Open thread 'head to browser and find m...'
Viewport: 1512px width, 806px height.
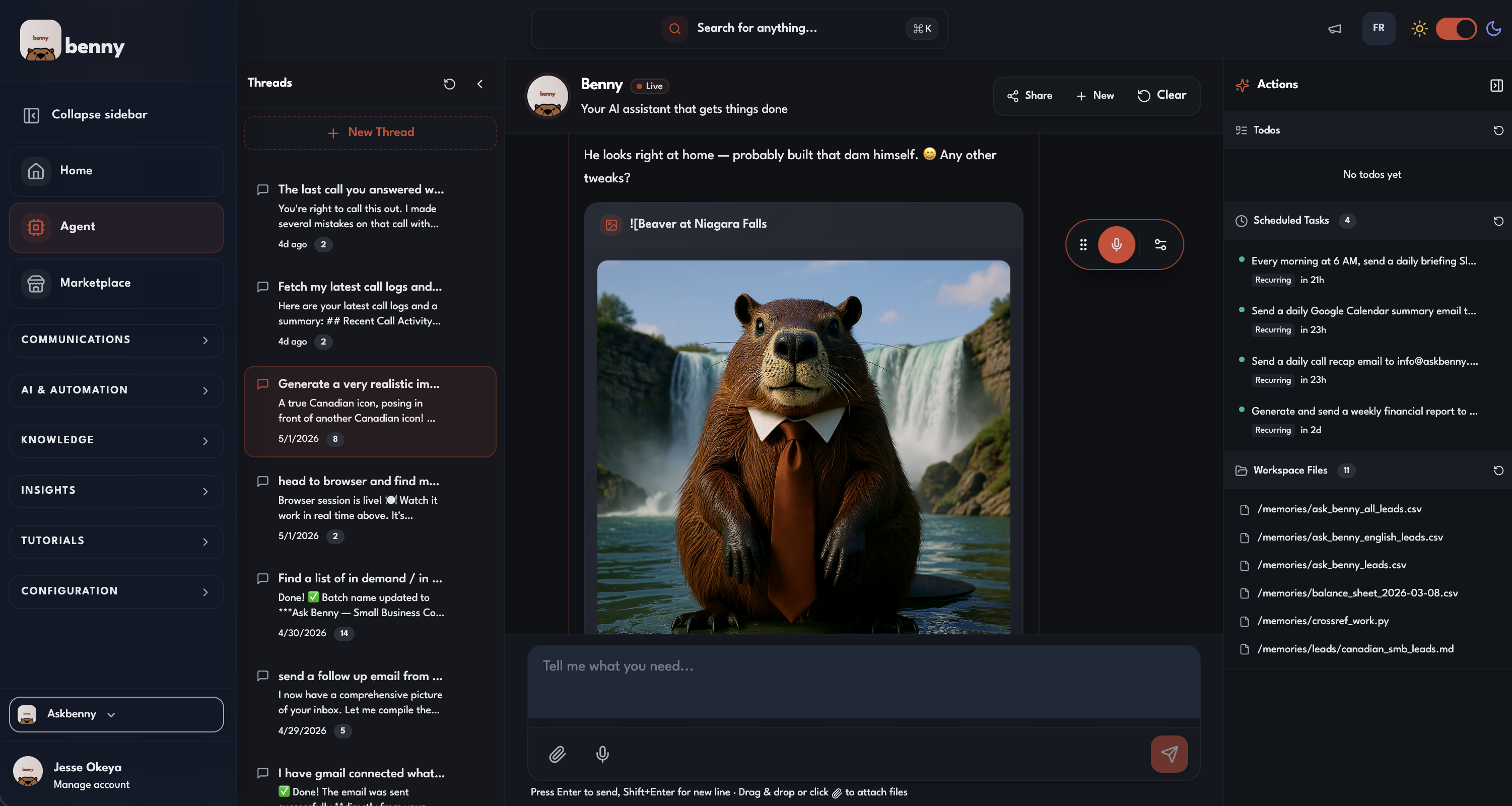click(370, 508)
